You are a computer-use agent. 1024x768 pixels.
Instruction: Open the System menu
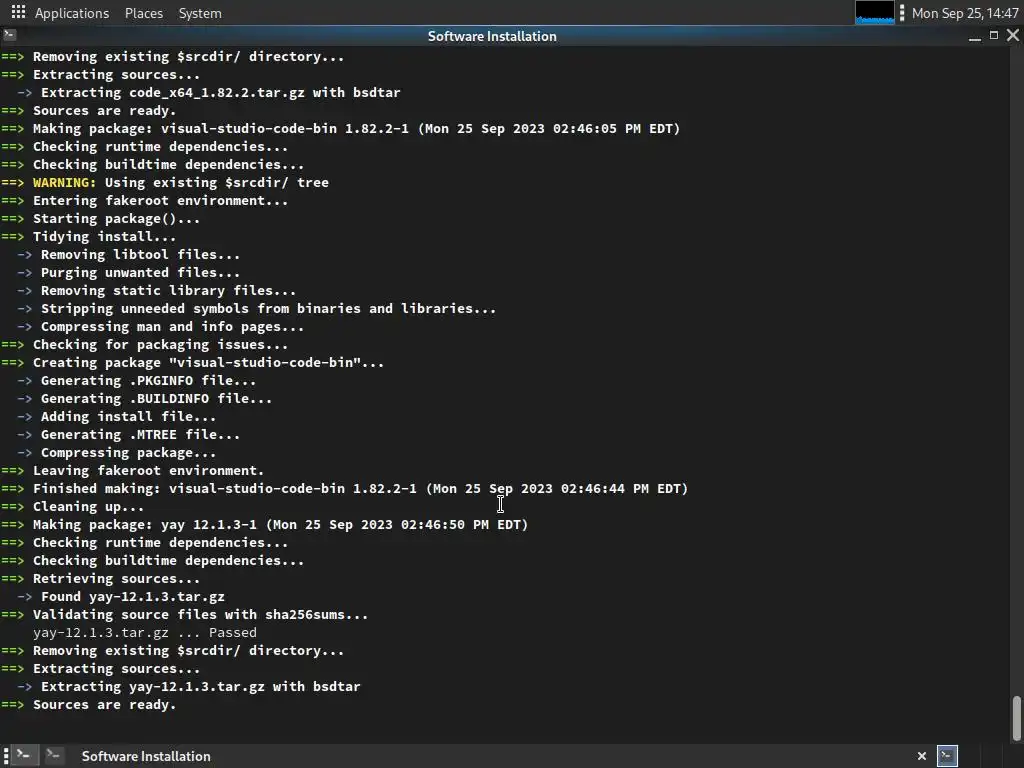click(200, 13)
